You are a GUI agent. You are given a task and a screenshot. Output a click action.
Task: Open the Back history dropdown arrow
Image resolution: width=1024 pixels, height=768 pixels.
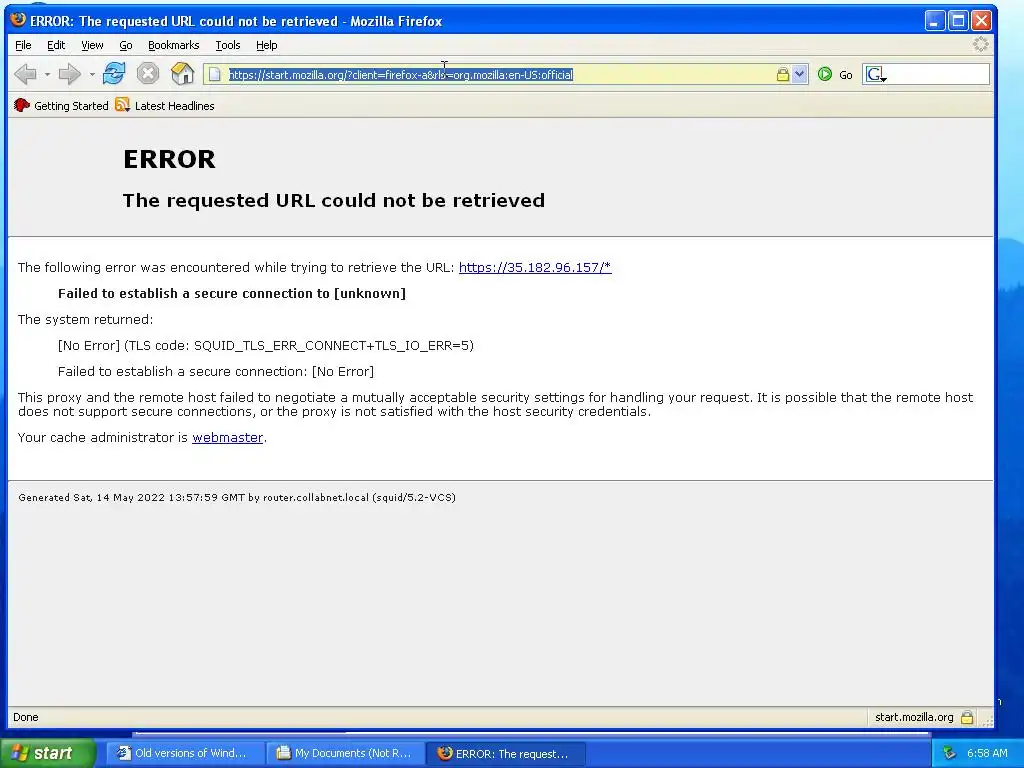(47, 74)
